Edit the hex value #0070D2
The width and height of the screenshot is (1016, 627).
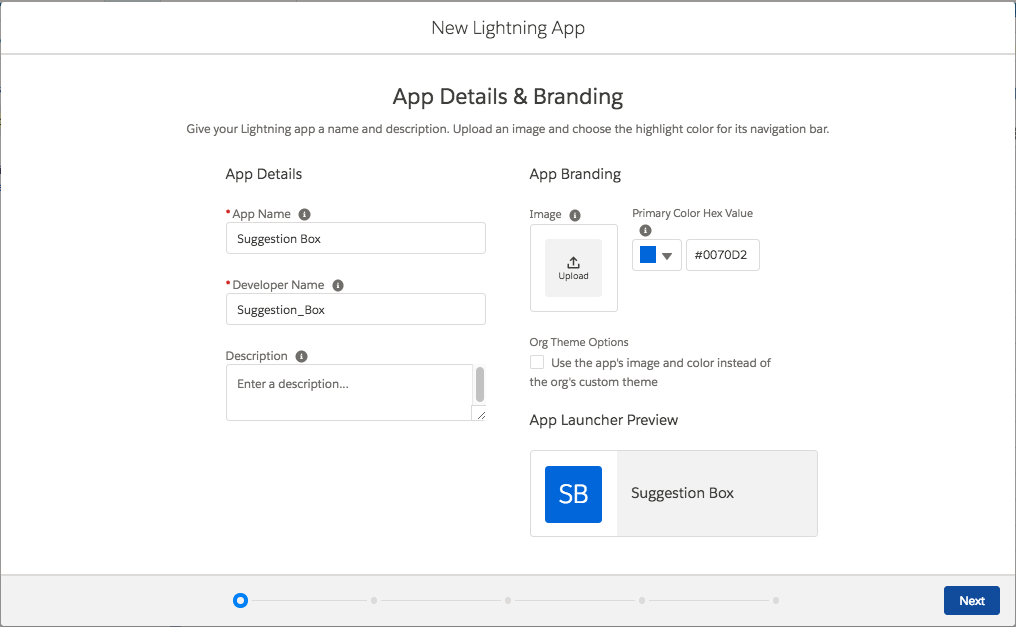point(722,255)
